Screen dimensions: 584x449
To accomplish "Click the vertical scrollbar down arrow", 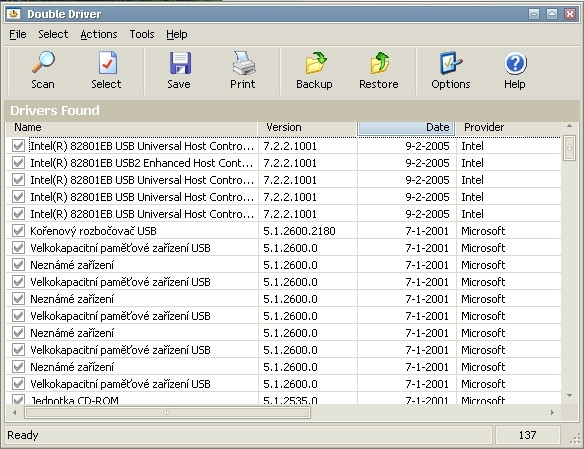I will click(x=569, y=395).
